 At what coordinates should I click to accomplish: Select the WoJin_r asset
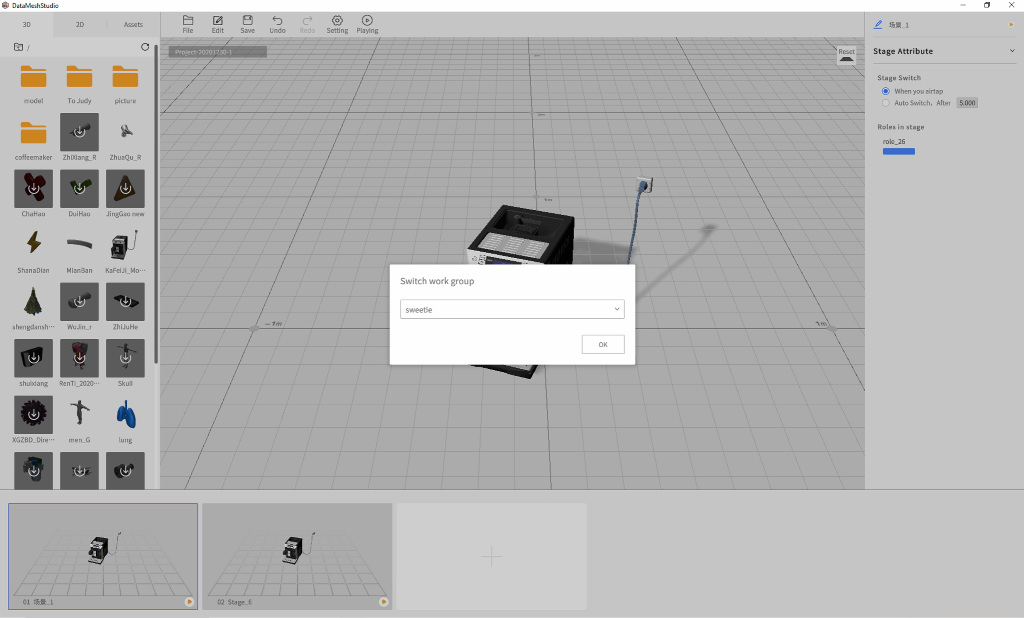click(x=79, y=306)
